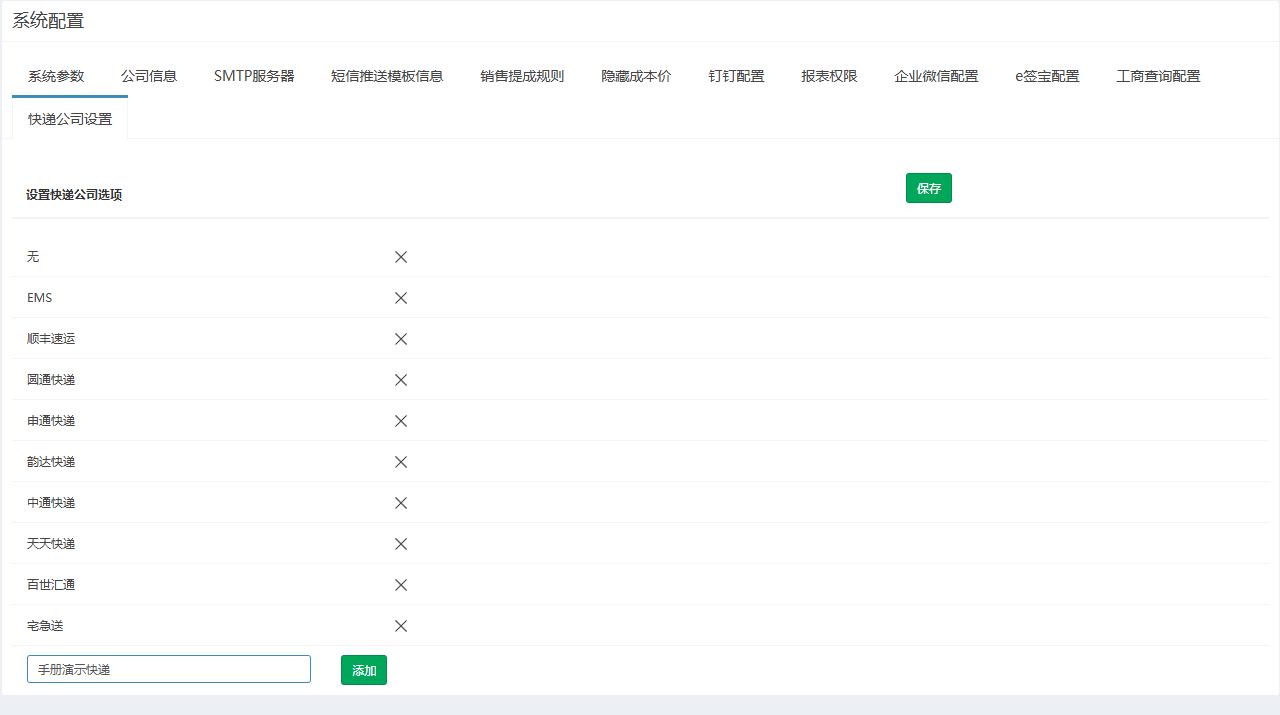Remove the 中通快递 entry

coord(401,503)
